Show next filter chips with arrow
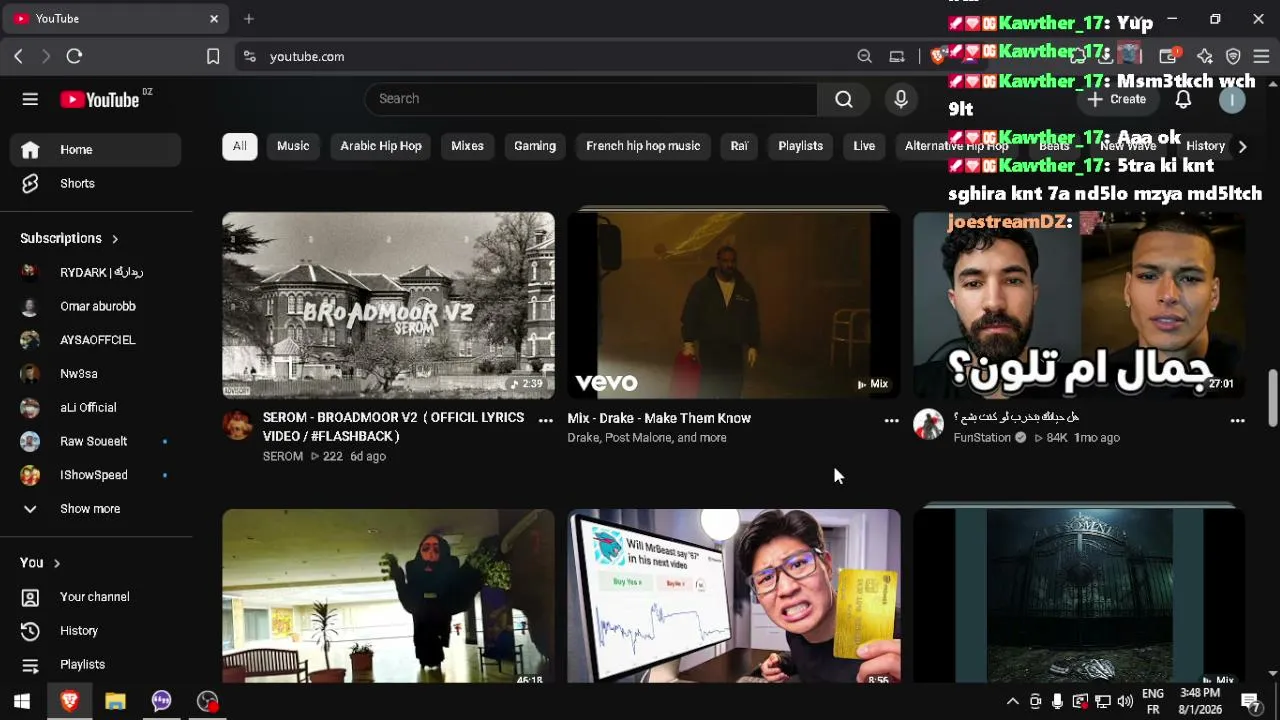The height and width of the screenshot is (720, 1280). point(1242,147)
